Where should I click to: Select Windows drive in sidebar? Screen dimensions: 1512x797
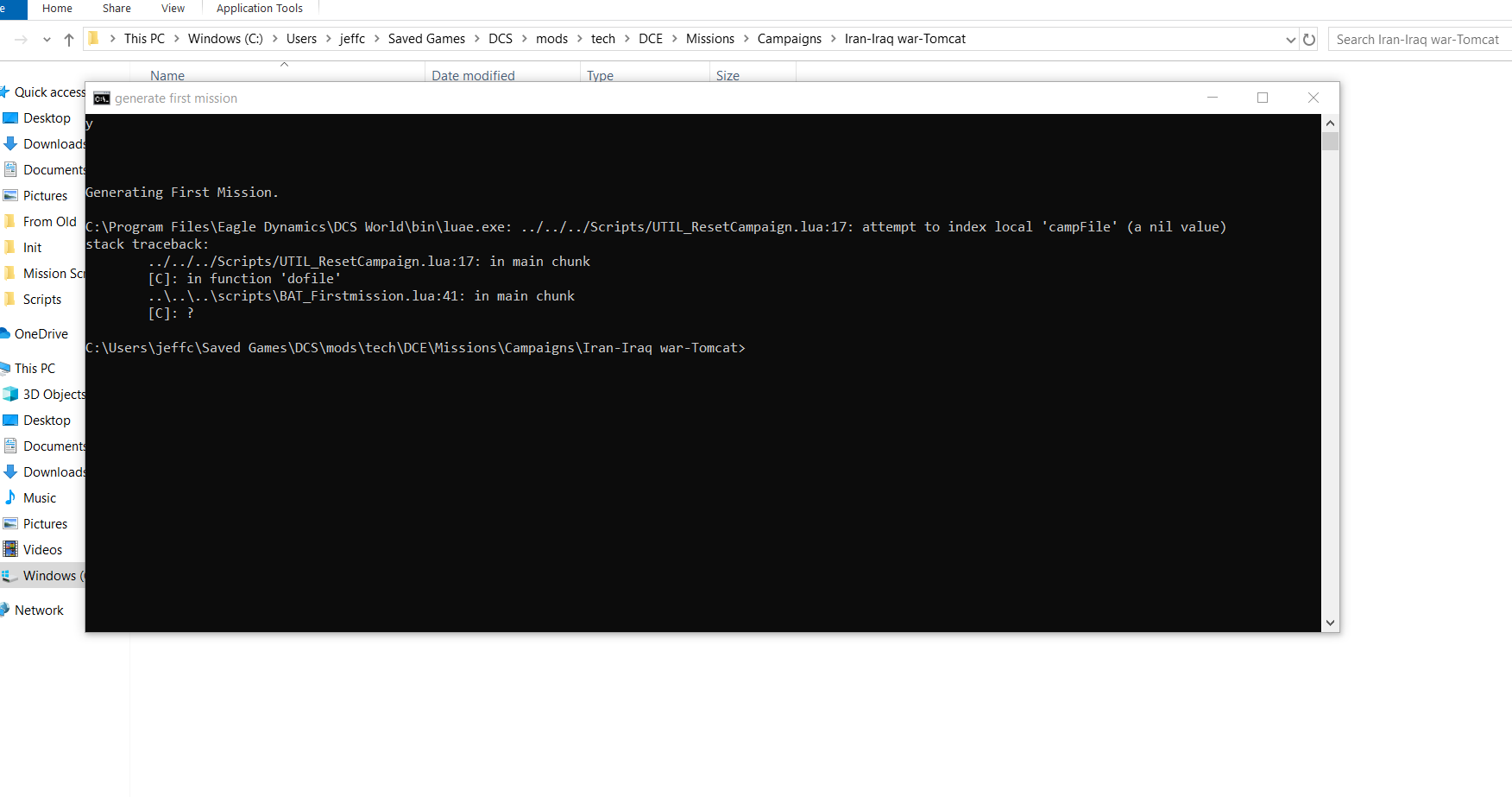(x=43, y=576)
